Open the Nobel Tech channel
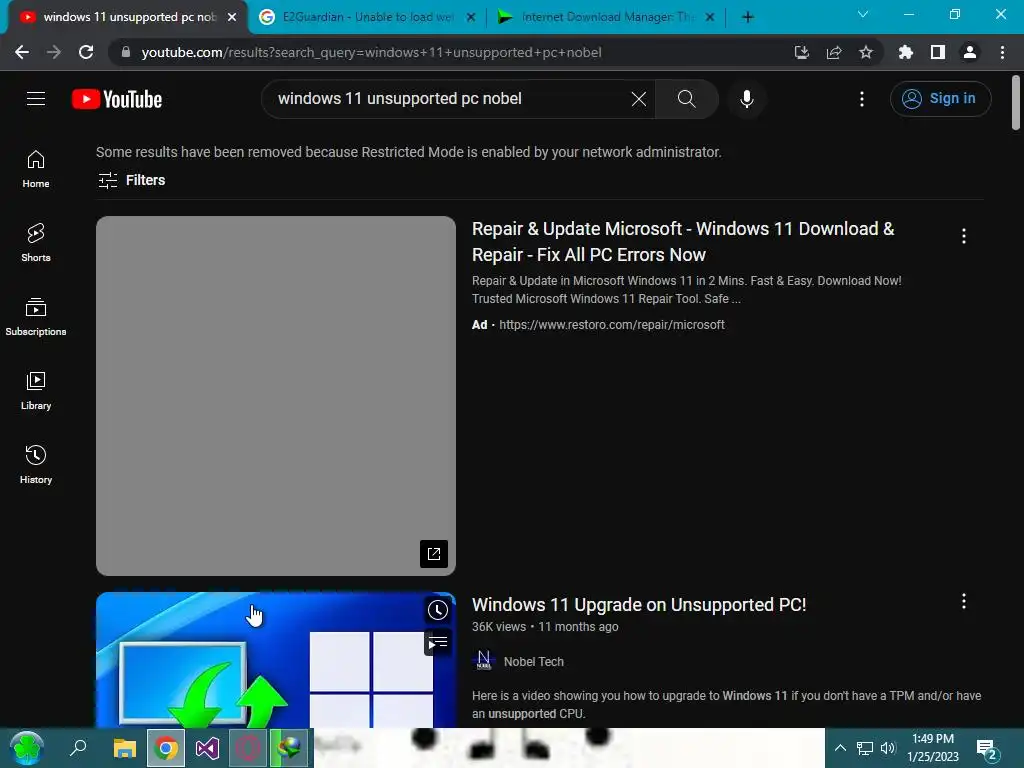1024x768 pixels. pos(534,662)
